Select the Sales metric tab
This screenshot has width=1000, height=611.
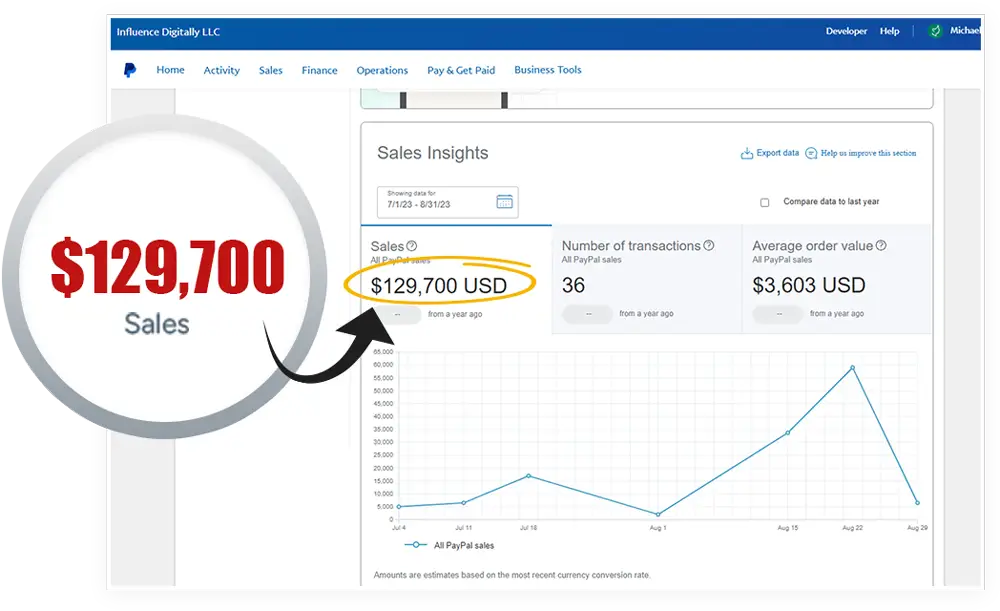456,279
